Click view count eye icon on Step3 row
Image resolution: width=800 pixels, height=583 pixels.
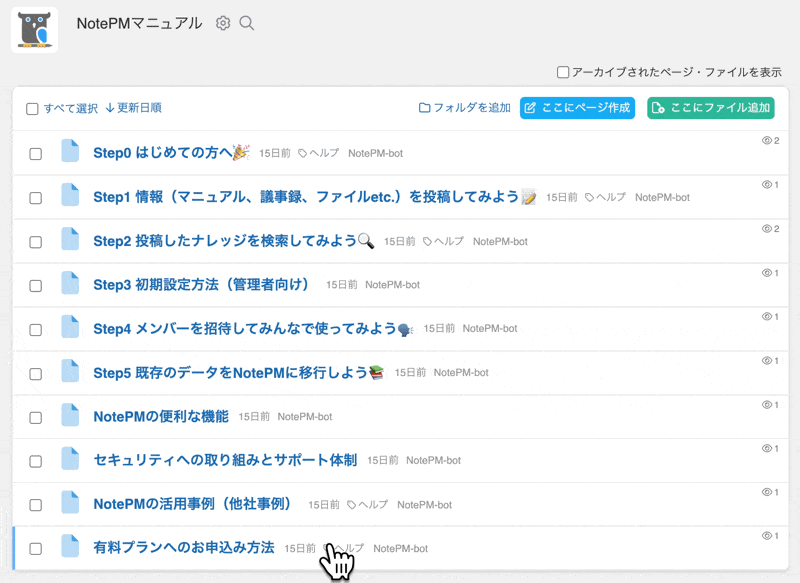pos(766,273)
